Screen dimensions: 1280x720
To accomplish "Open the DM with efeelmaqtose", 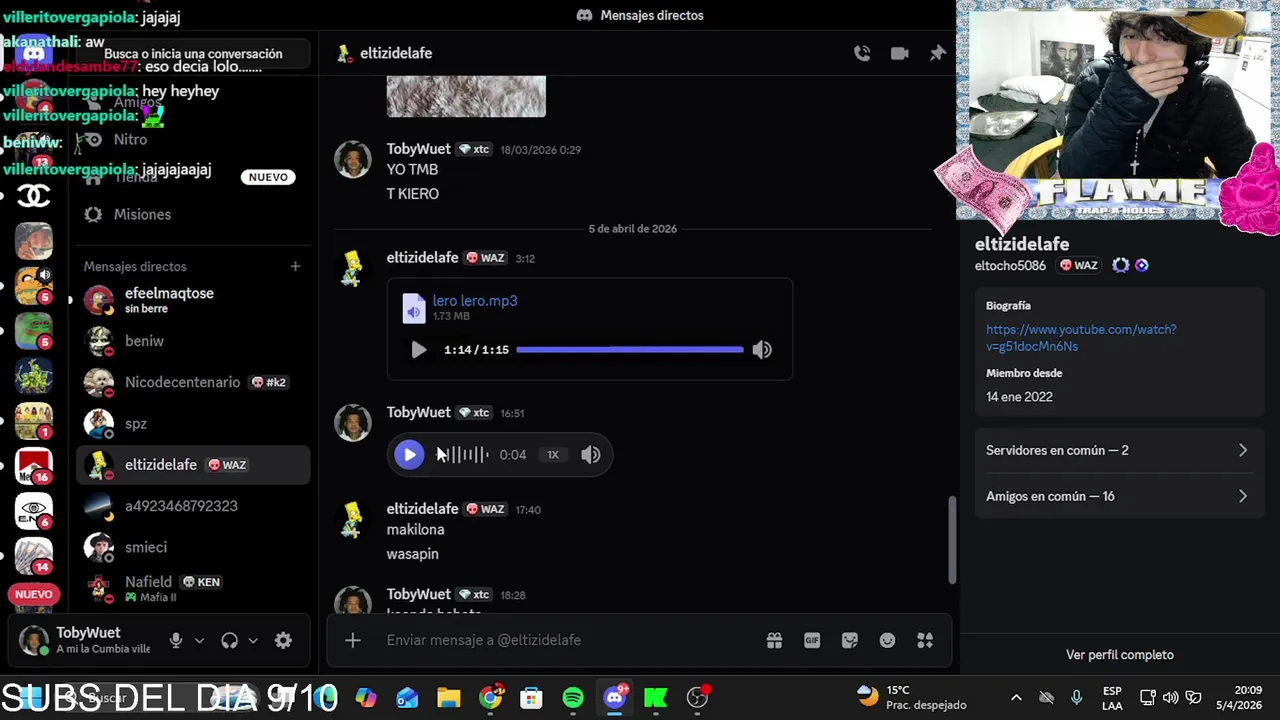I will click(x=193, y=300).
